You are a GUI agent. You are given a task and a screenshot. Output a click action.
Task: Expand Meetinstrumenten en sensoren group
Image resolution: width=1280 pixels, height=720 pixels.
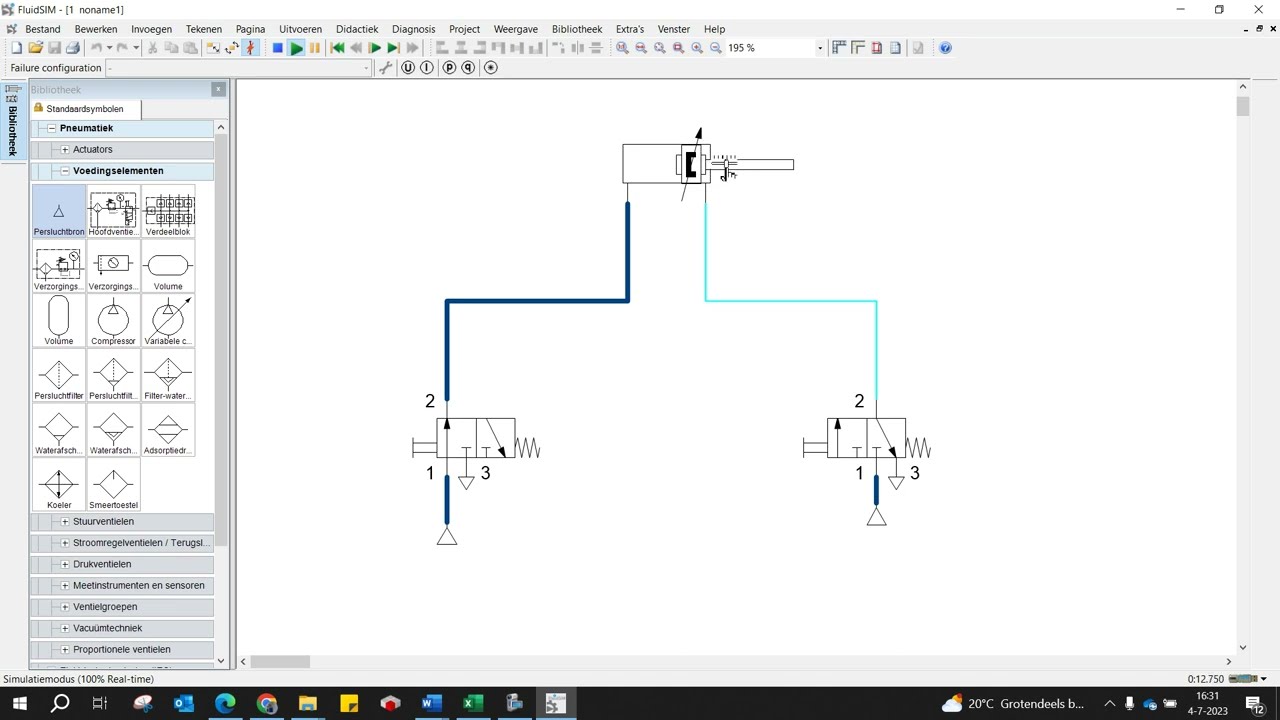tap(65, 586)
